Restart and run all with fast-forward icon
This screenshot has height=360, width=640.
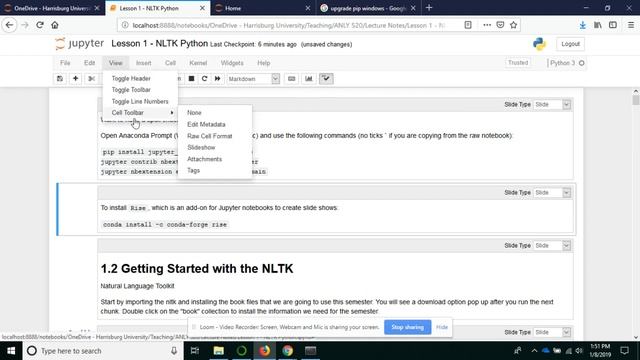point(218,79)
